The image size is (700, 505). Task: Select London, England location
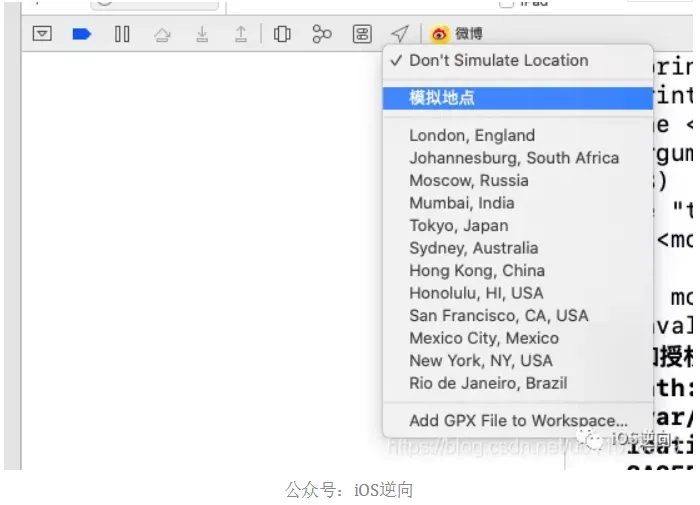(518, 135)
